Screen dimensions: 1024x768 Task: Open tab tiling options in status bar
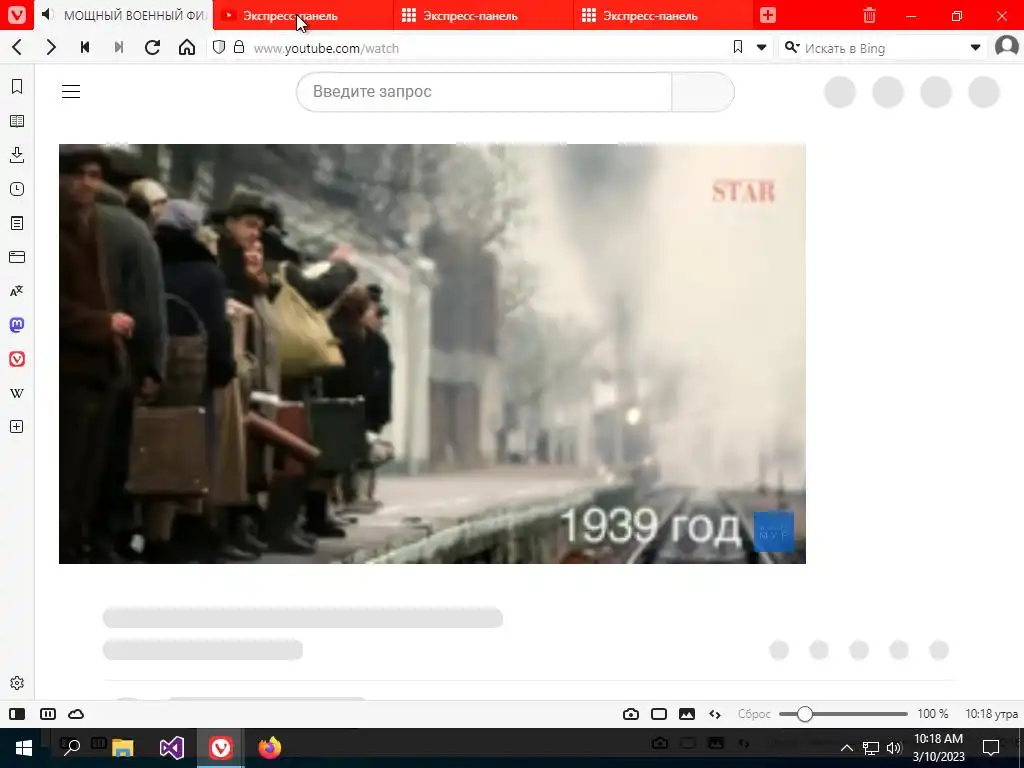point(48,714)
